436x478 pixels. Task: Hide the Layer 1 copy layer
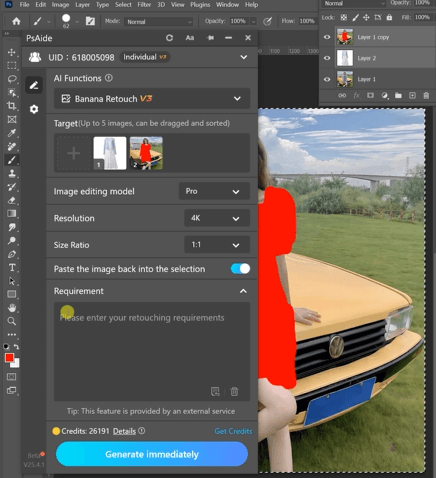coord(327,37)
